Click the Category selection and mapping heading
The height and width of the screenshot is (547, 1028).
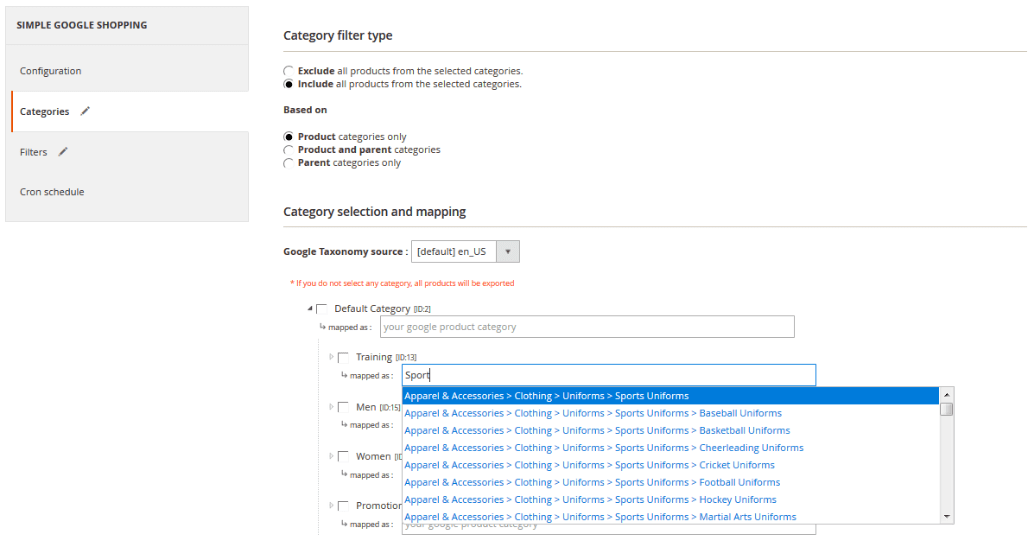(x=374, y=212)
